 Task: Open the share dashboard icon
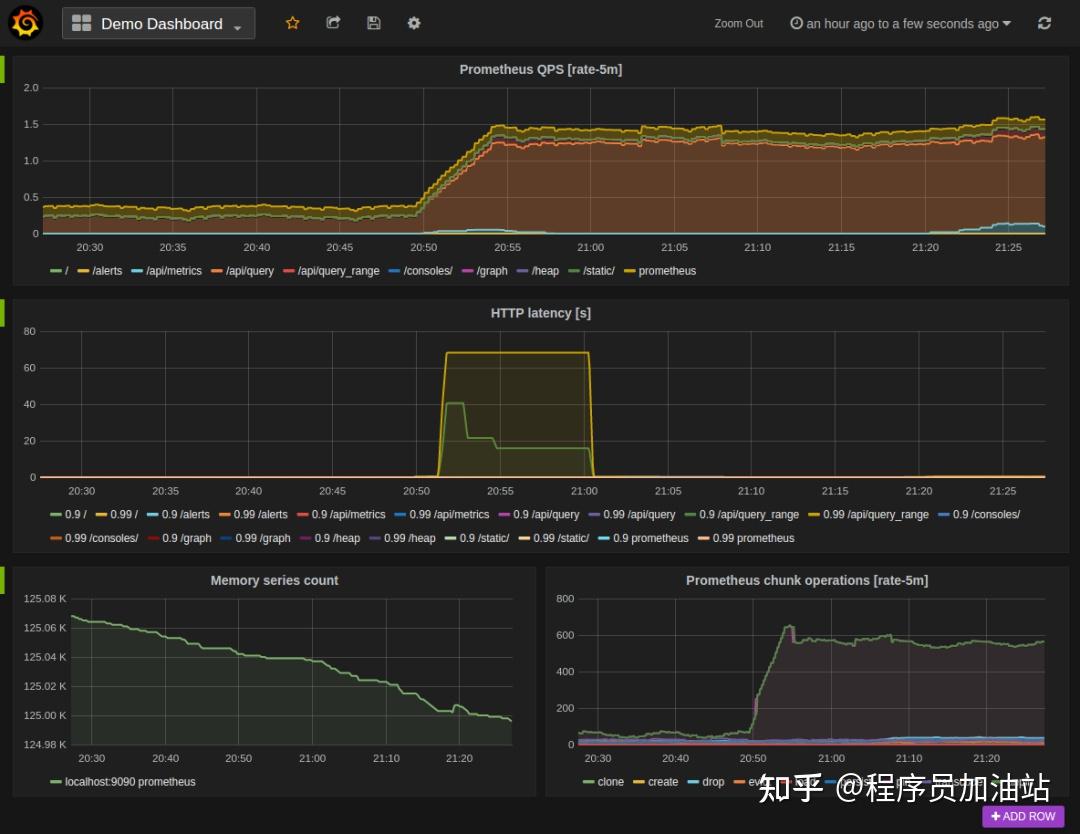[333, 23]
